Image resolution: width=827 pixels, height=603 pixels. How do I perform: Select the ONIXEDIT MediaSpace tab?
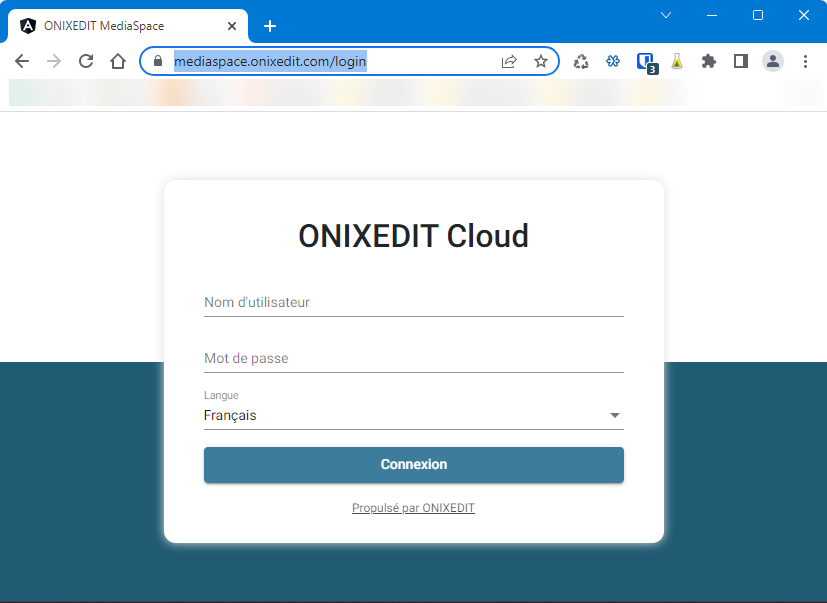click(128, 26)
